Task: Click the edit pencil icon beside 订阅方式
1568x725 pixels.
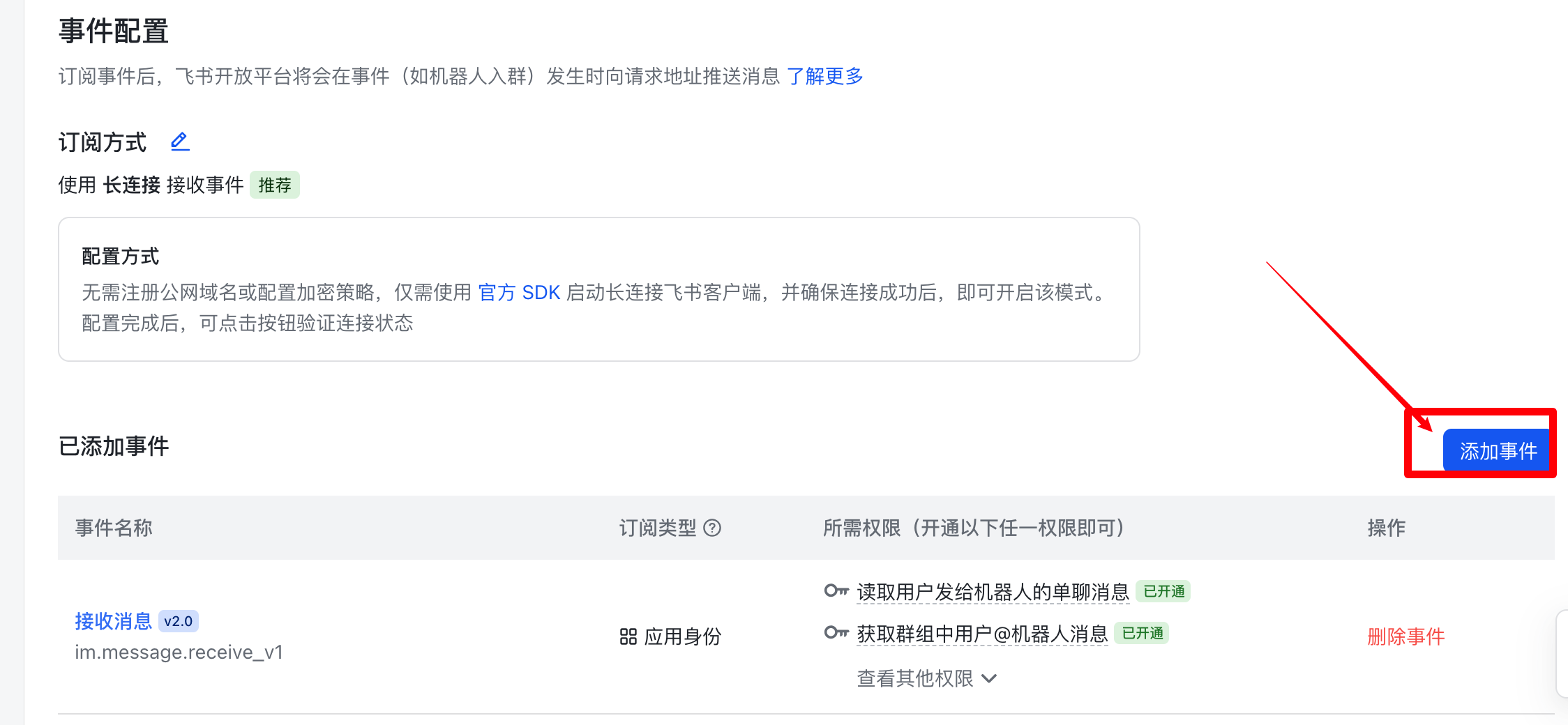Action: point(180,141)
